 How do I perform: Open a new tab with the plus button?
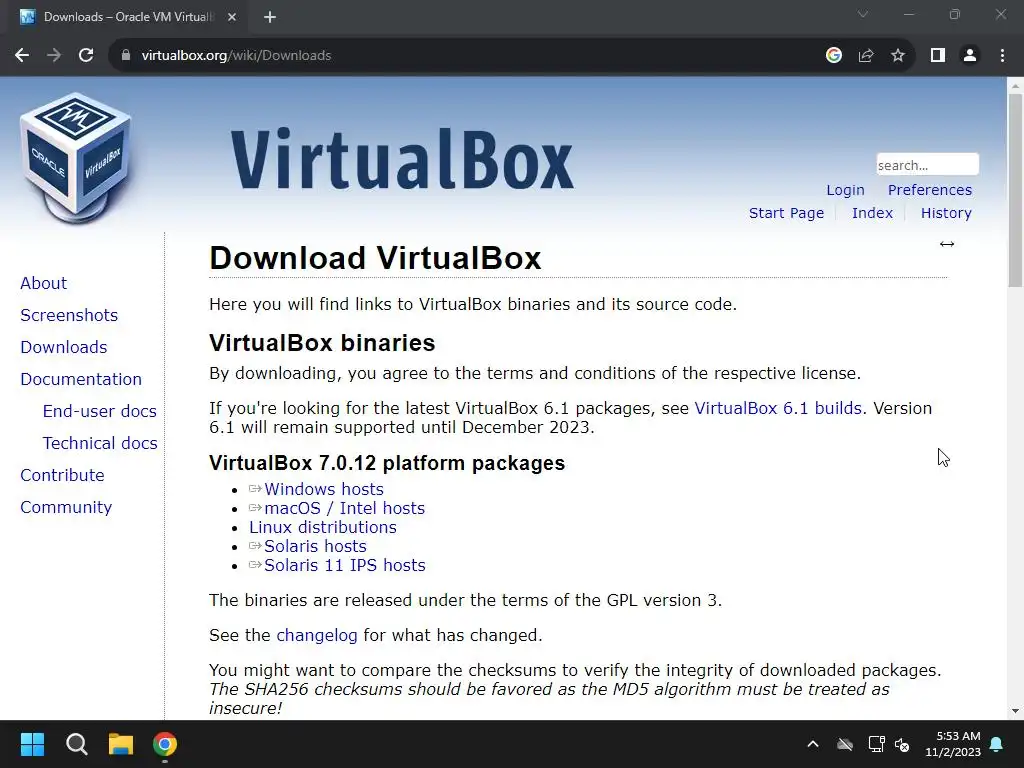pos(270,17)
